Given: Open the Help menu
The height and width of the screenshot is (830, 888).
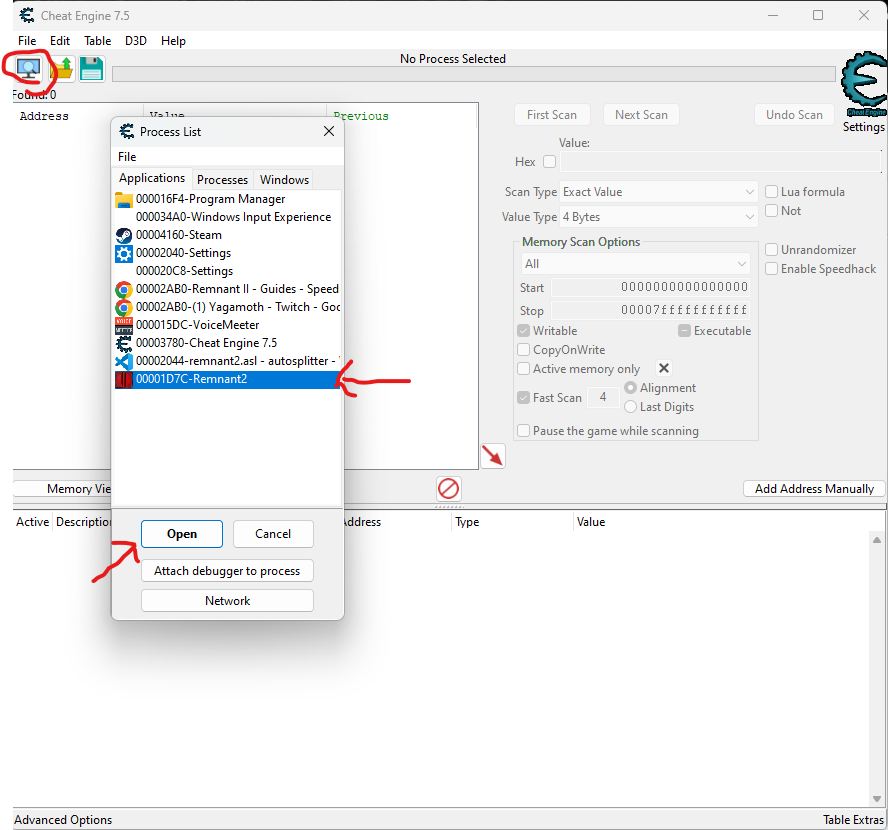Looking at the screenshot, I should pyautogui.click(x=173, y=41).
